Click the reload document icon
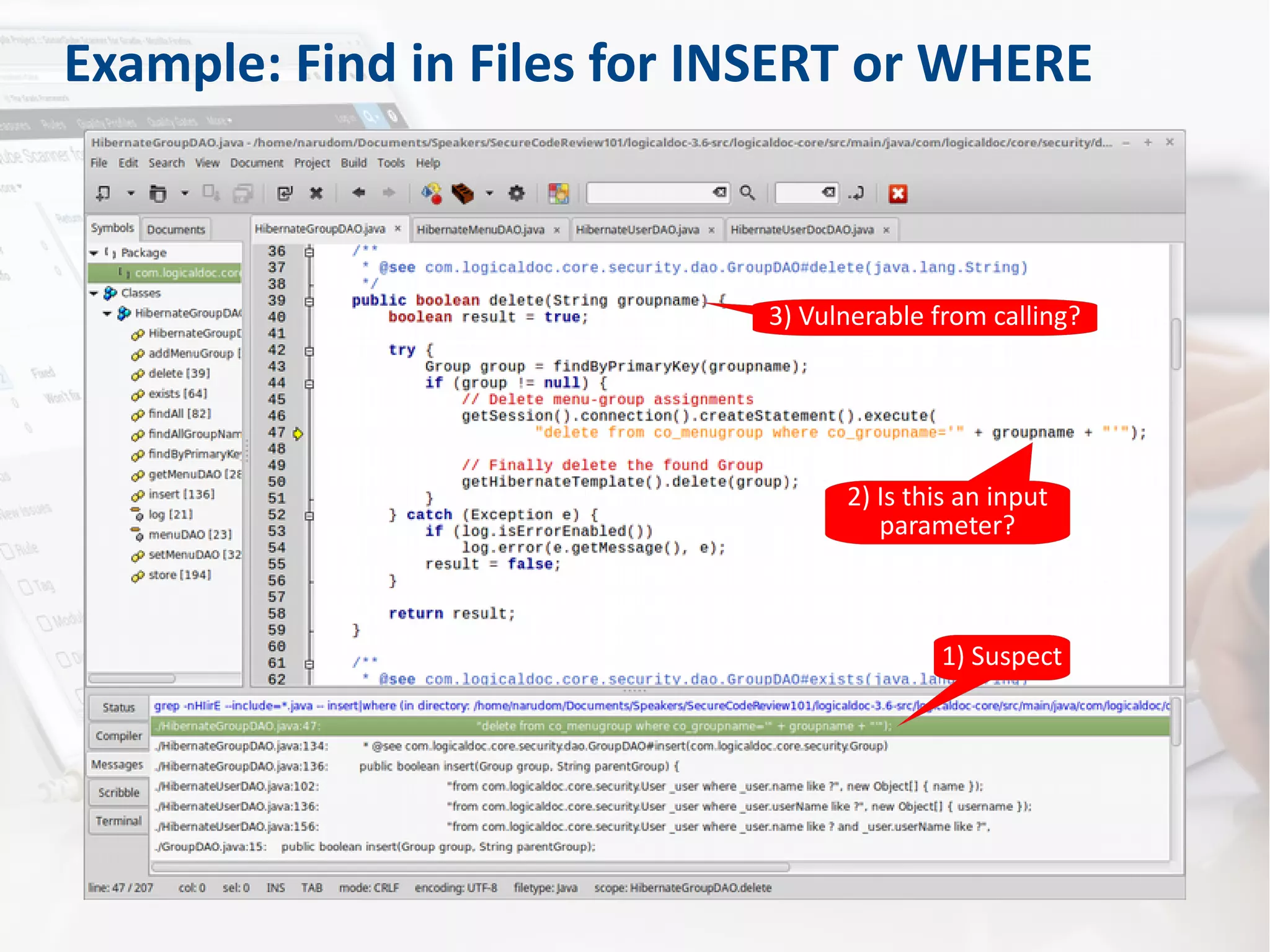The image size is (1270, 952). pyautogui.click(x=285, y=194)
